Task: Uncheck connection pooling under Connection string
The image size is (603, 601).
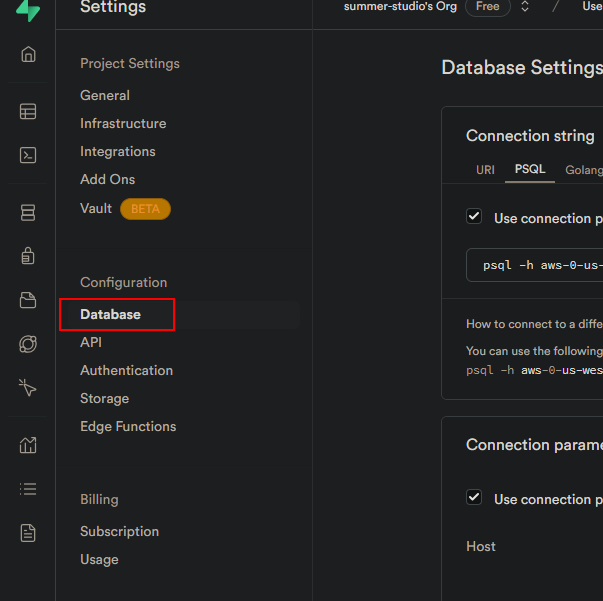Action: (474, 217)
